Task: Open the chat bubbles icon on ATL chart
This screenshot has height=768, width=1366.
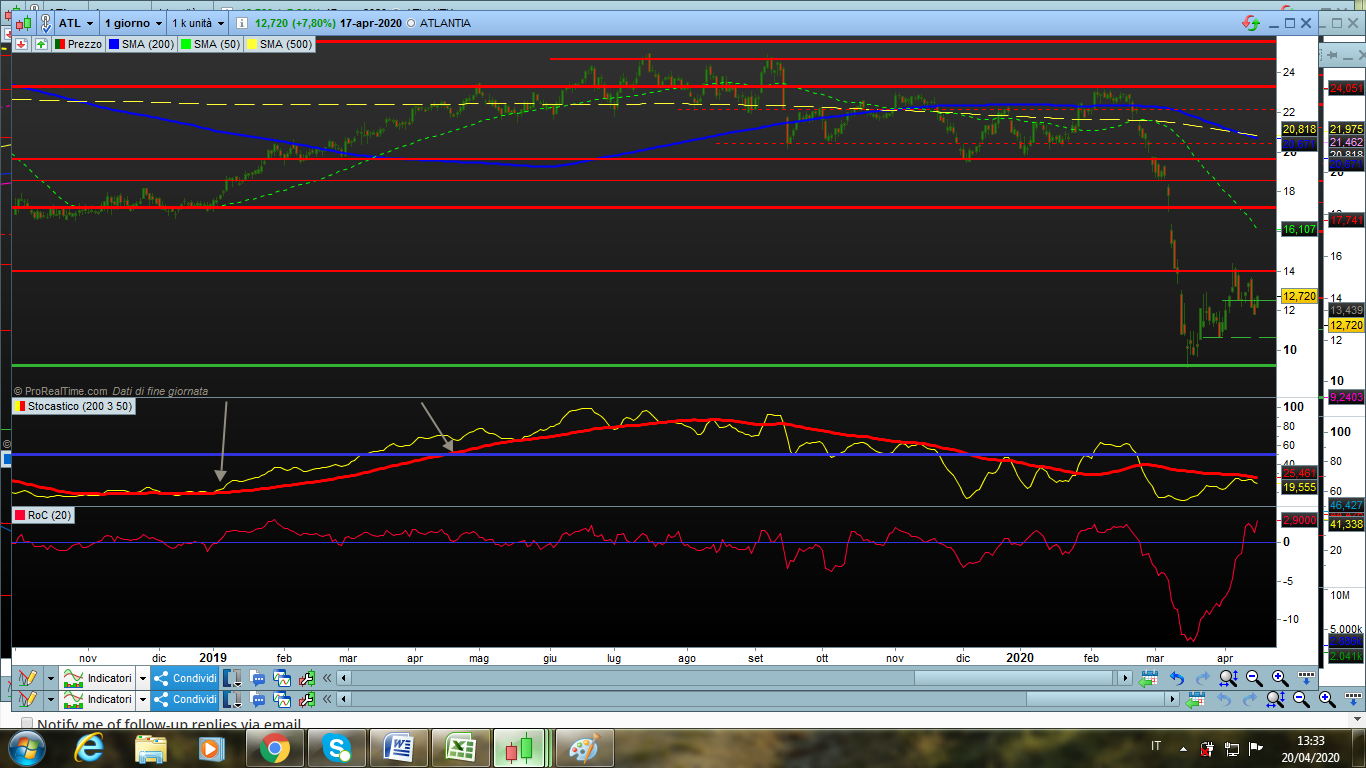Action: (257, 677)
